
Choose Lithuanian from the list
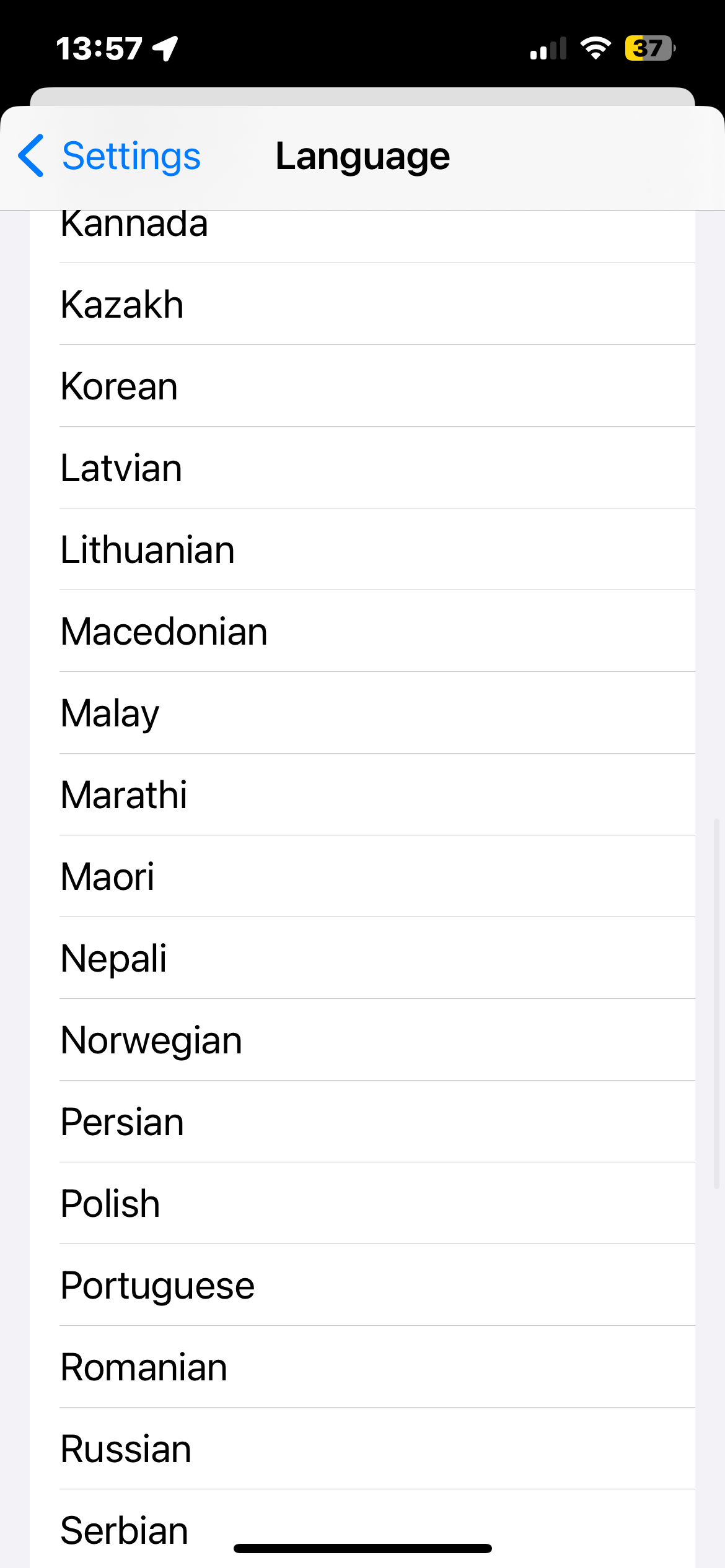click(x=147, y=550)
